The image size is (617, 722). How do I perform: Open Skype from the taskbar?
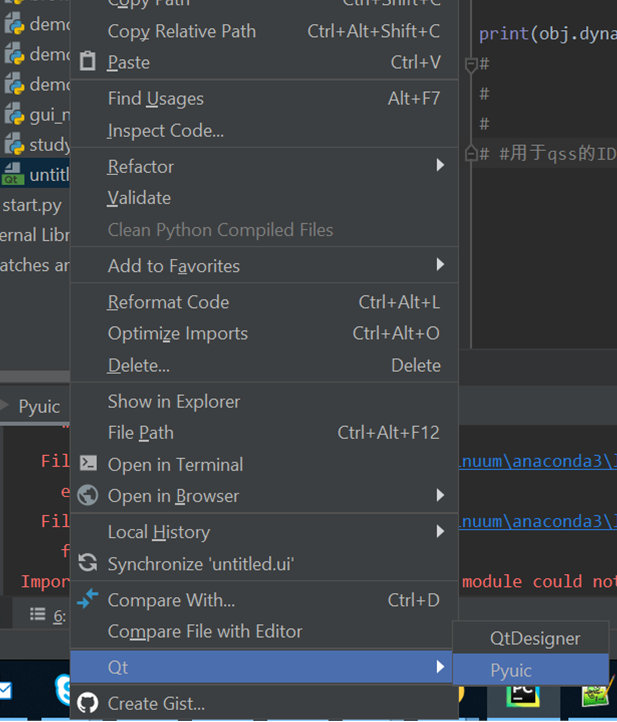63,689
